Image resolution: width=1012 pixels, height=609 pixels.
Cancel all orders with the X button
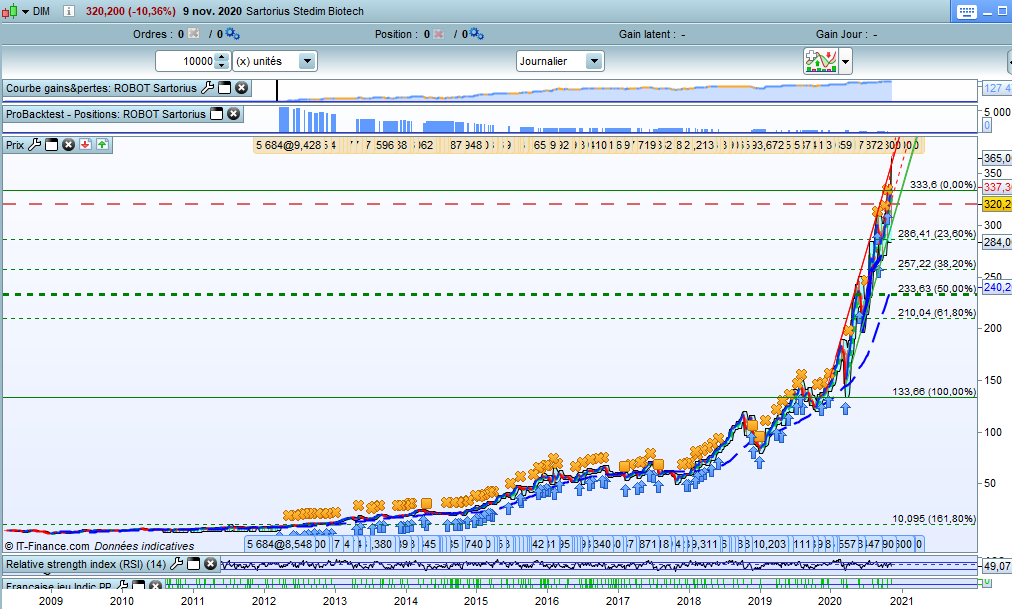click(x=193, y=34)
